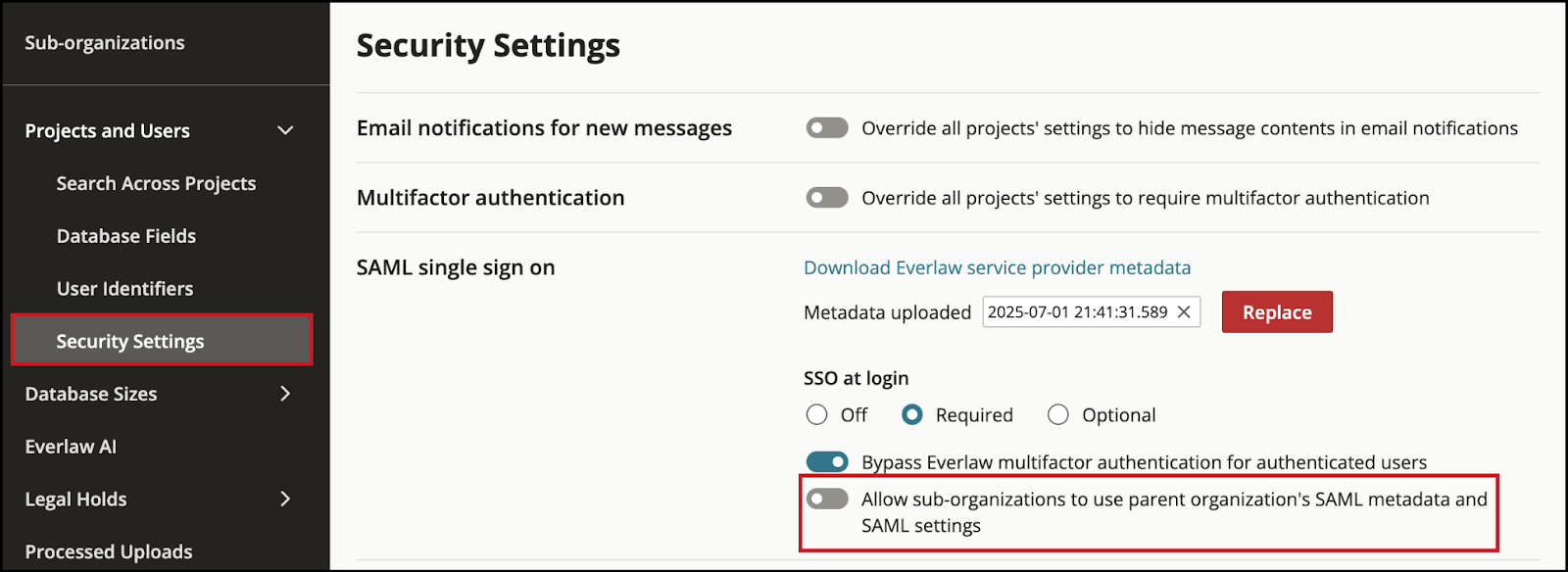1568x572 pixels.
Task: Click the Sub-organizations header
Action: (105, 42)
